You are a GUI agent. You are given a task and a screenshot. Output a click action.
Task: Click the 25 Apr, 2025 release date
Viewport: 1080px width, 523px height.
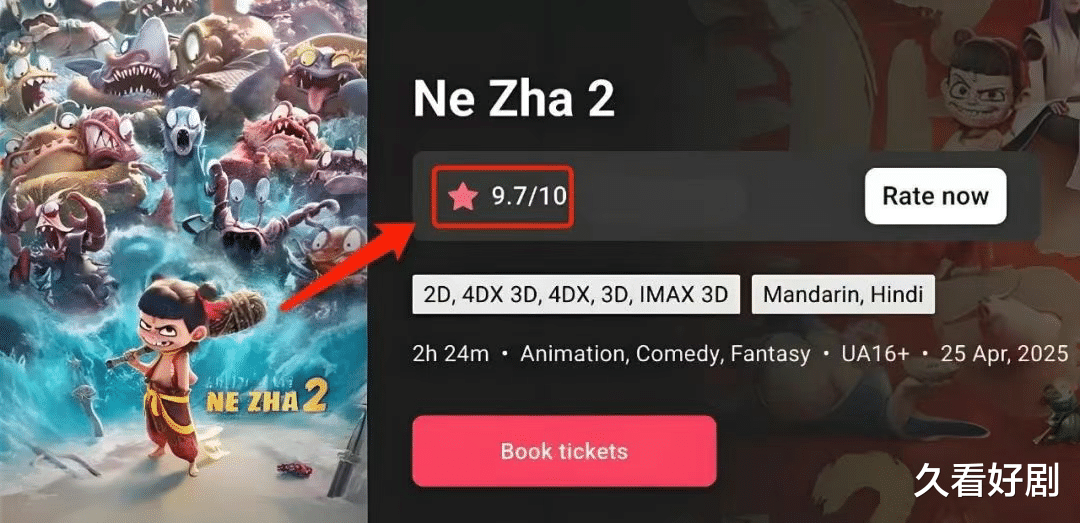[x=1004, y=354]
